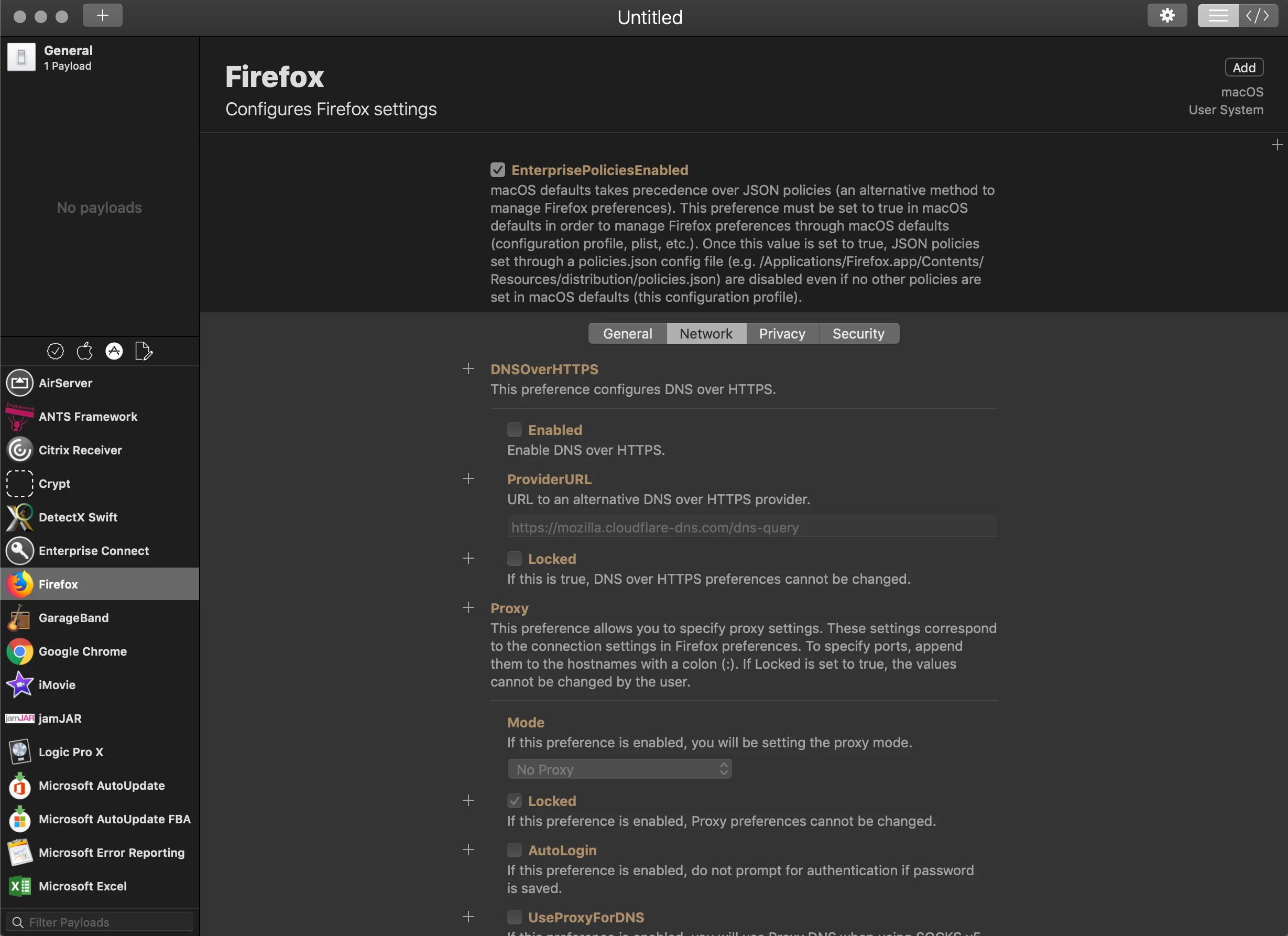
Task: Open the GarageBand guitar icon
Action: (x=20, y=617)
